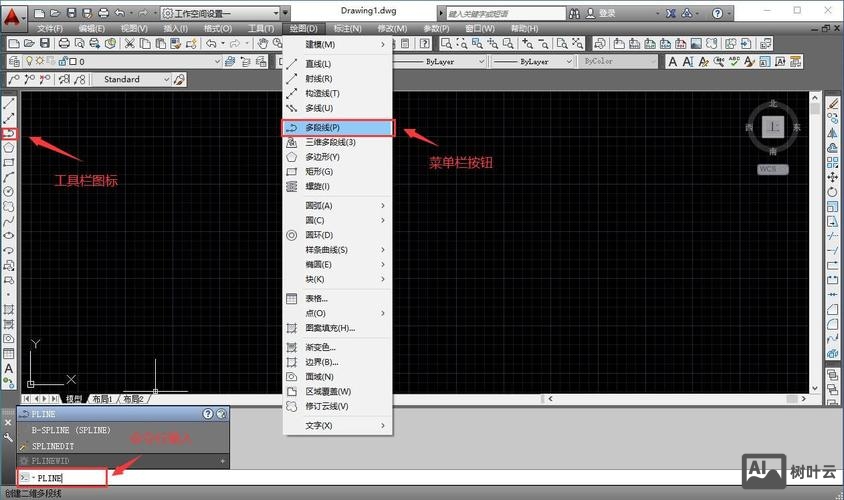Click the AutoCAD application logo button
The image size is (844, 500).
(13, 17)
